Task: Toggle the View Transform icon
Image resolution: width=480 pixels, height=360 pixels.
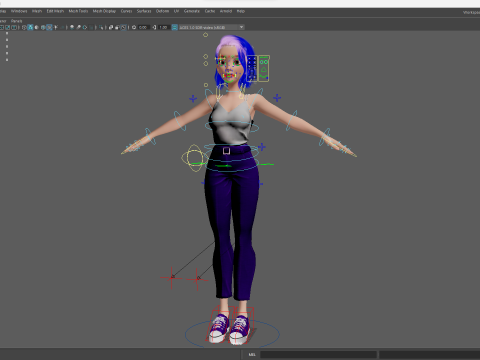Action: [x=174, y=27]
